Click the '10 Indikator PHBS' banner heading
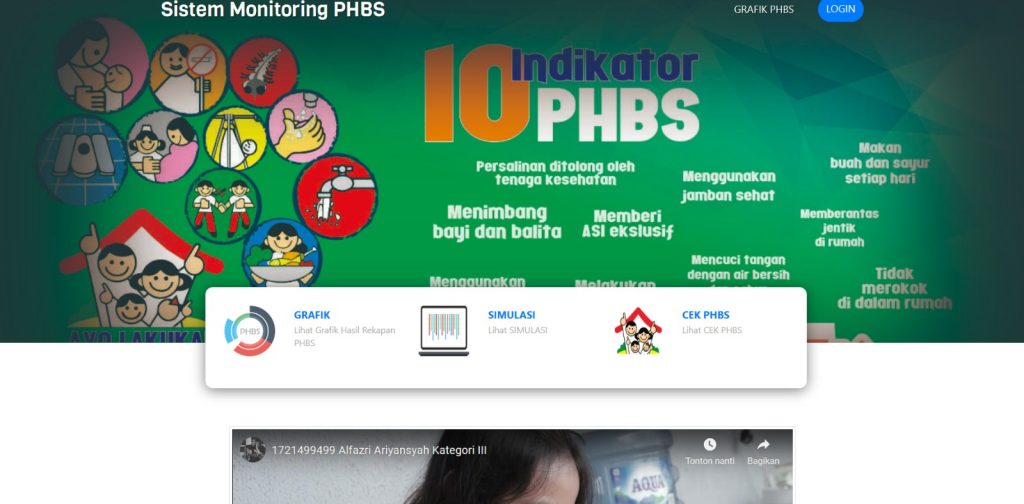 [562, 93]
